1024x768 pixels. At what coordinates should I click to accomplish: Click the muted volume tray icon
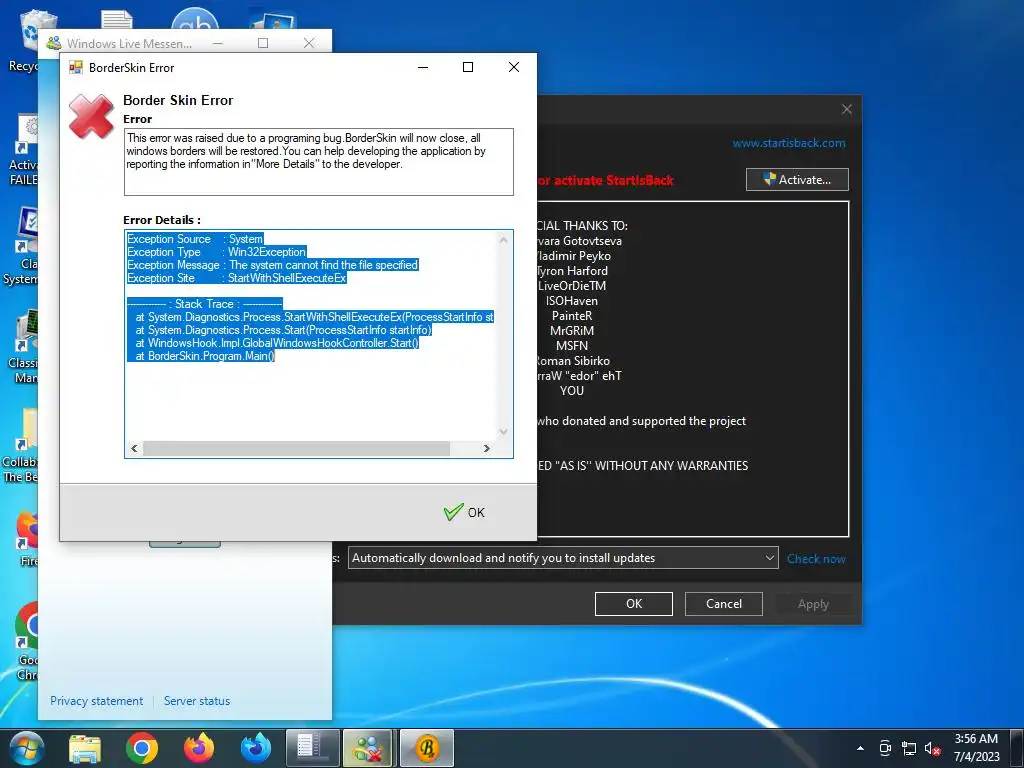coord(932,748)
